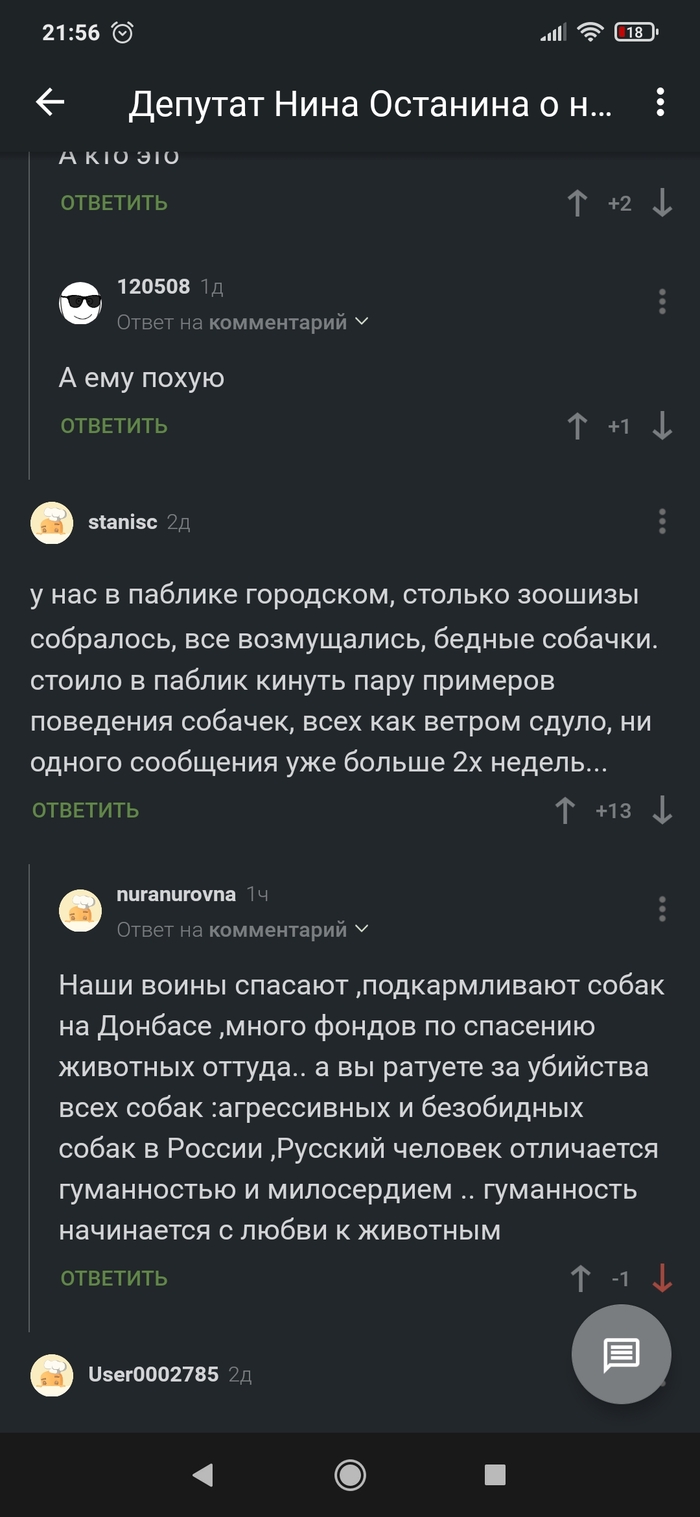
Task: Reply to nuranurovna's comment
Action: (113, 1278)
